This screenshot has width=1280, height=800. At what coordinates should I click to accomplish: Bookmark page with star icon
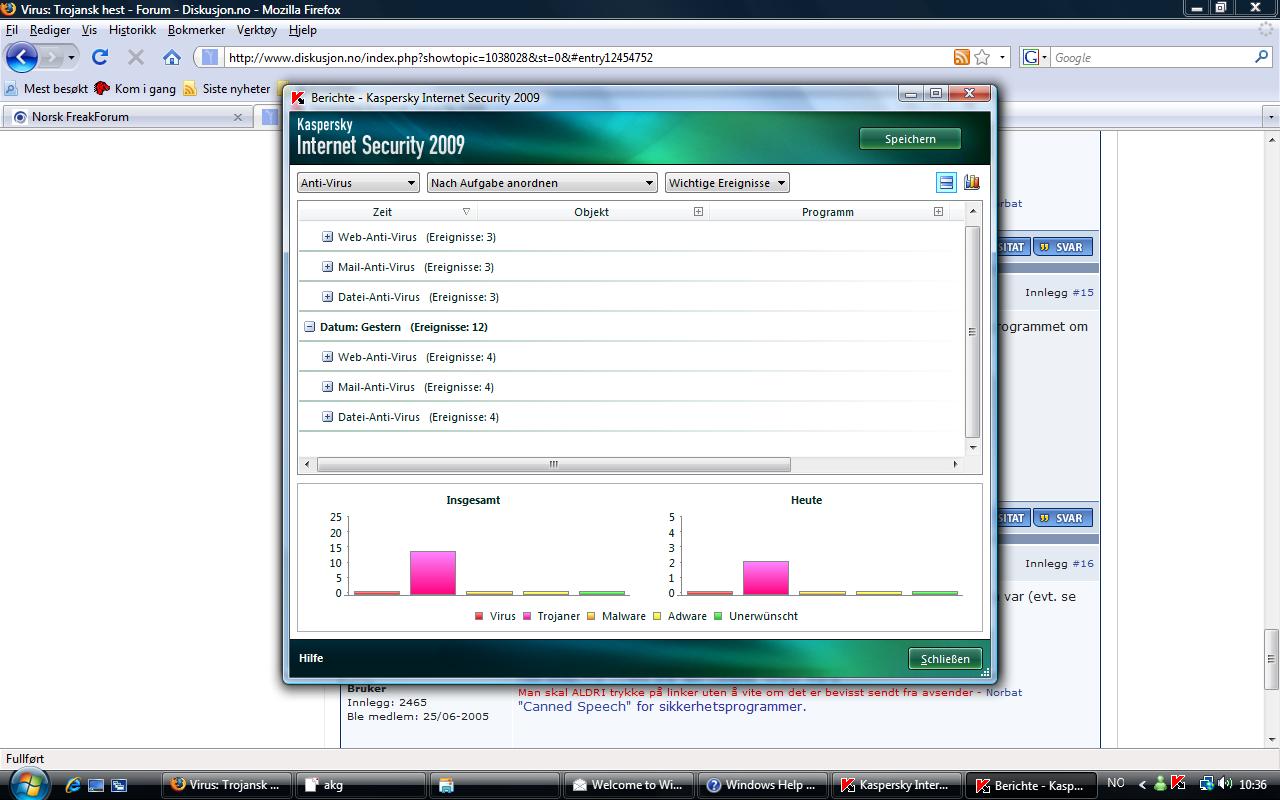[x=982, y=57]
